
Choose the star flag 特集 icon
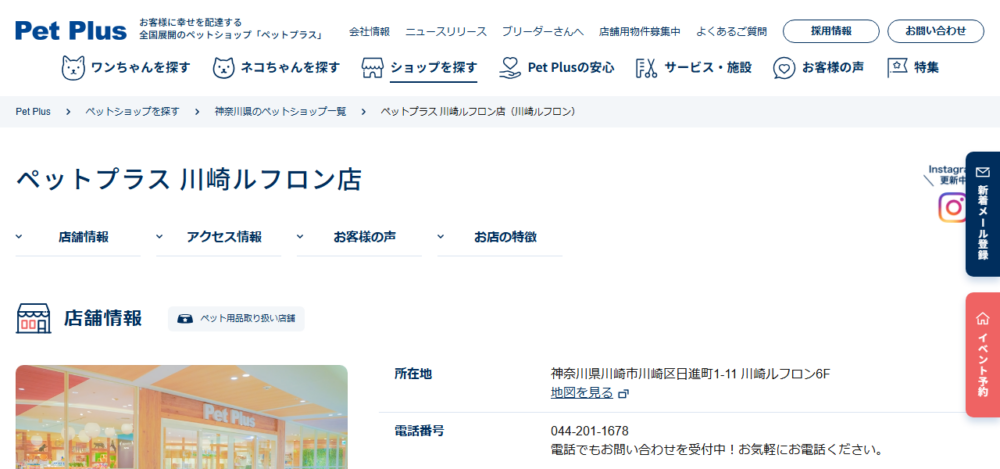(897, 68)
